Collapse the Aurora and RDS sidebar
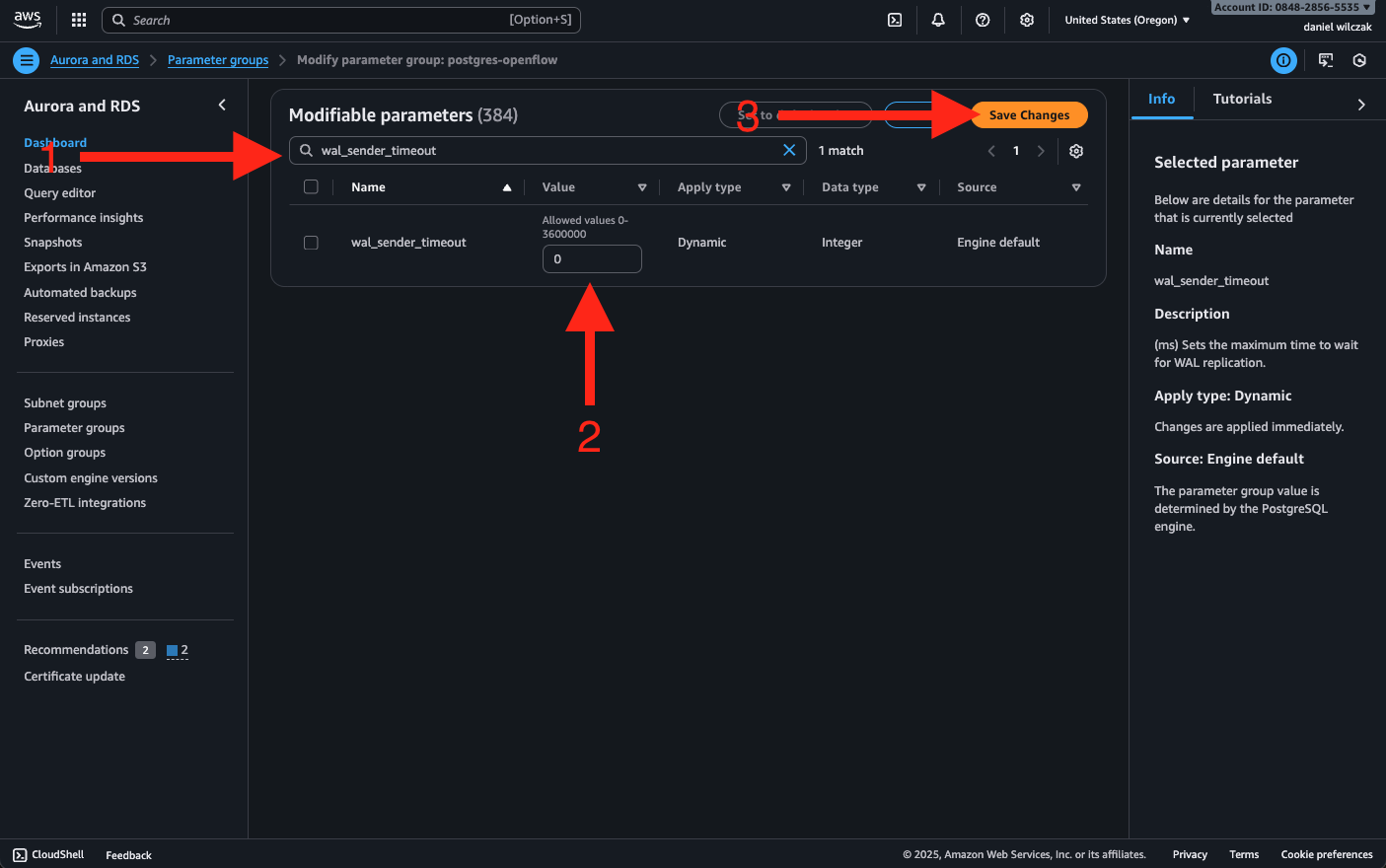This screenshot has height=868, width=1386. (222, 106)
